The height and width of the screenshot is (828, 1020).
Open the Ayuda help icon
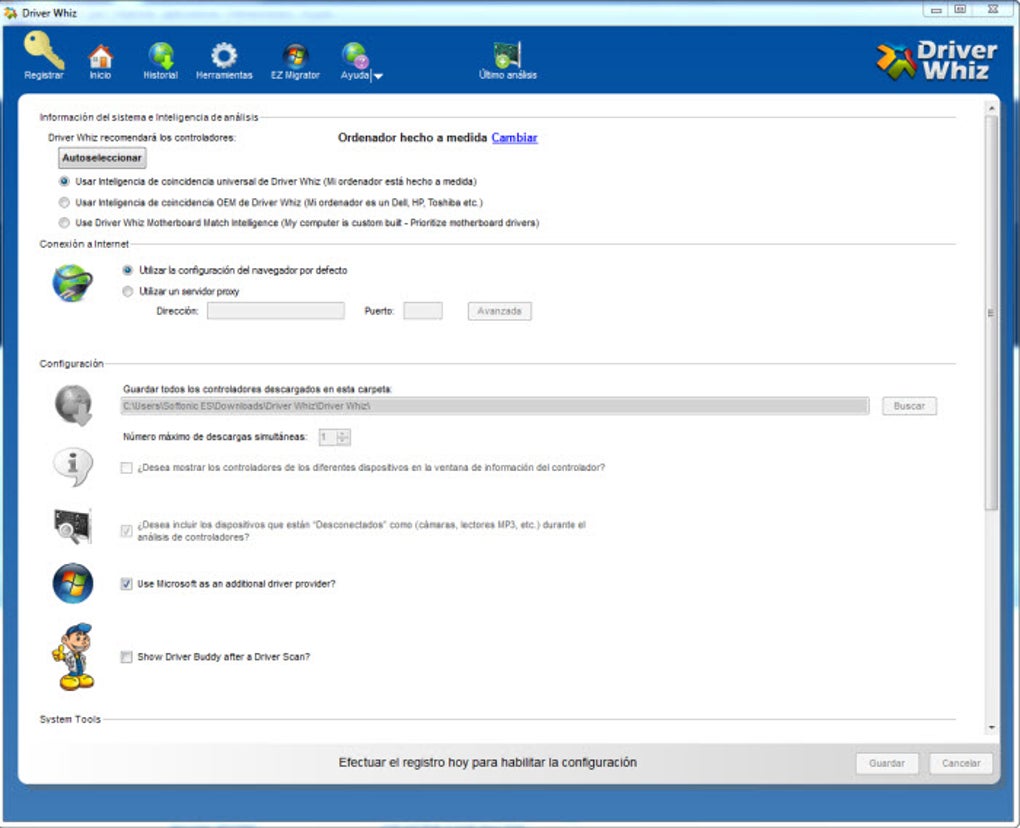(355, 56)
